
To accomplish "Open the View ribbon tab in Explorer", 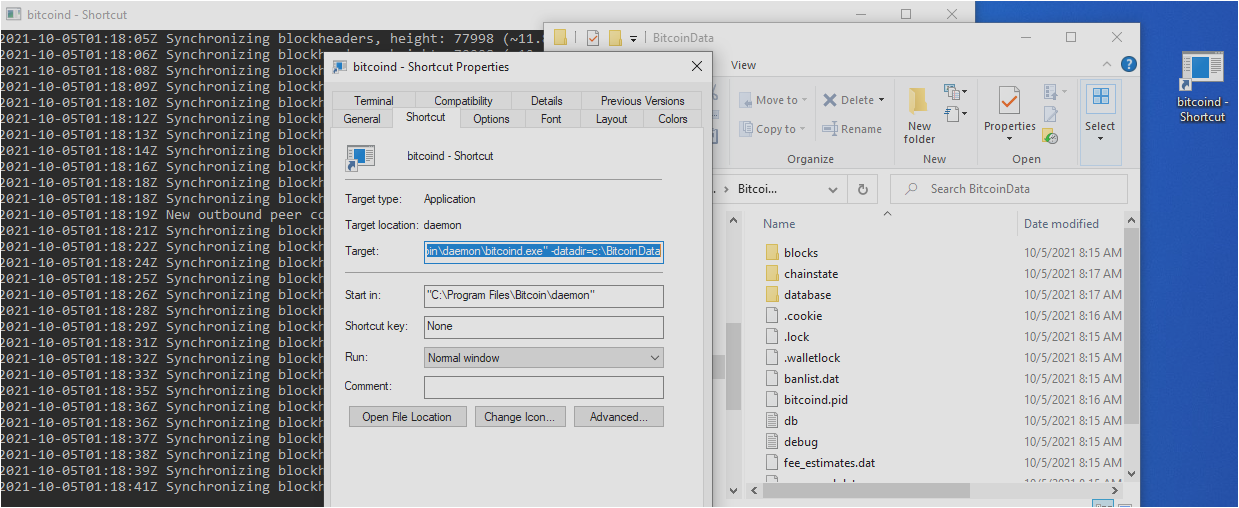I will tap(744, 65).
